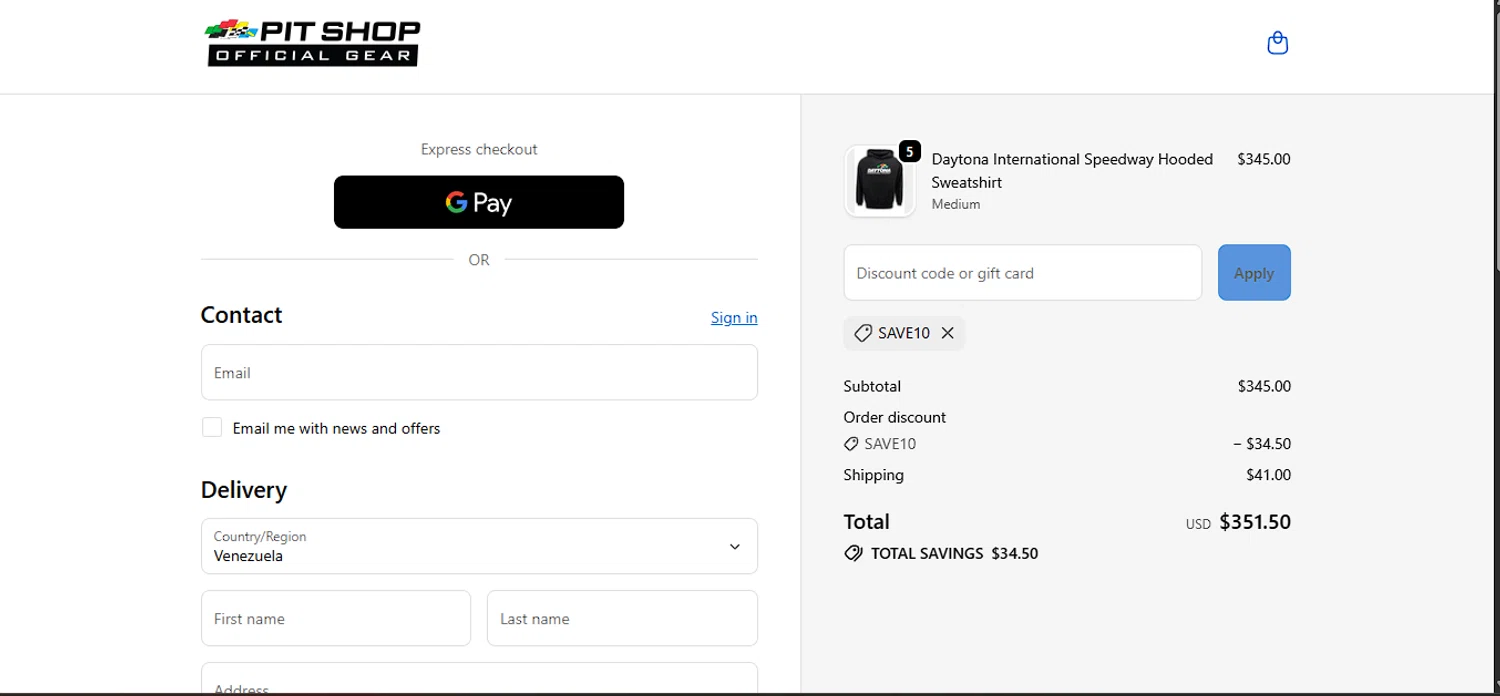Screen dimensions: 1500x696
Task: Check Email me with news and offers
Action: (x=212, y=427)
